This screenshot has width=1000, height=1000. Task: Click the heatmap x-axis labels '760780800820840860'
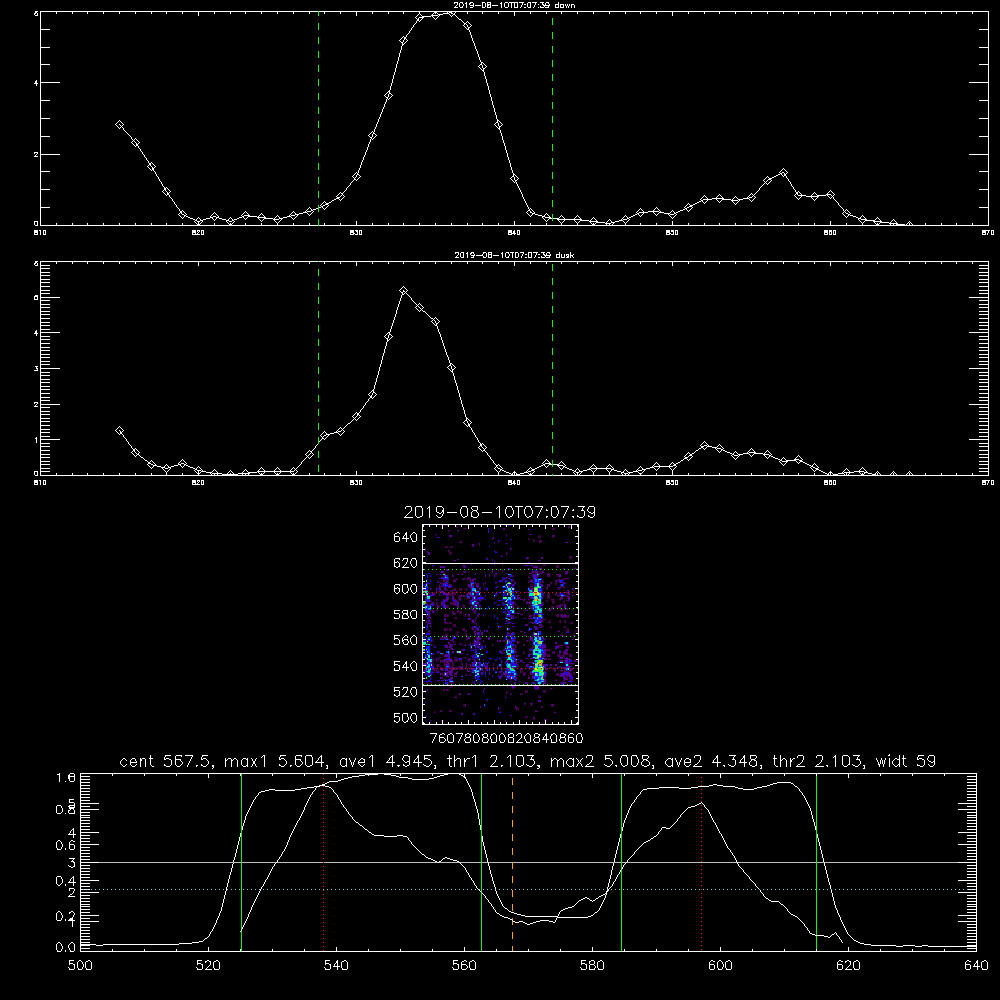coord(507,738)
